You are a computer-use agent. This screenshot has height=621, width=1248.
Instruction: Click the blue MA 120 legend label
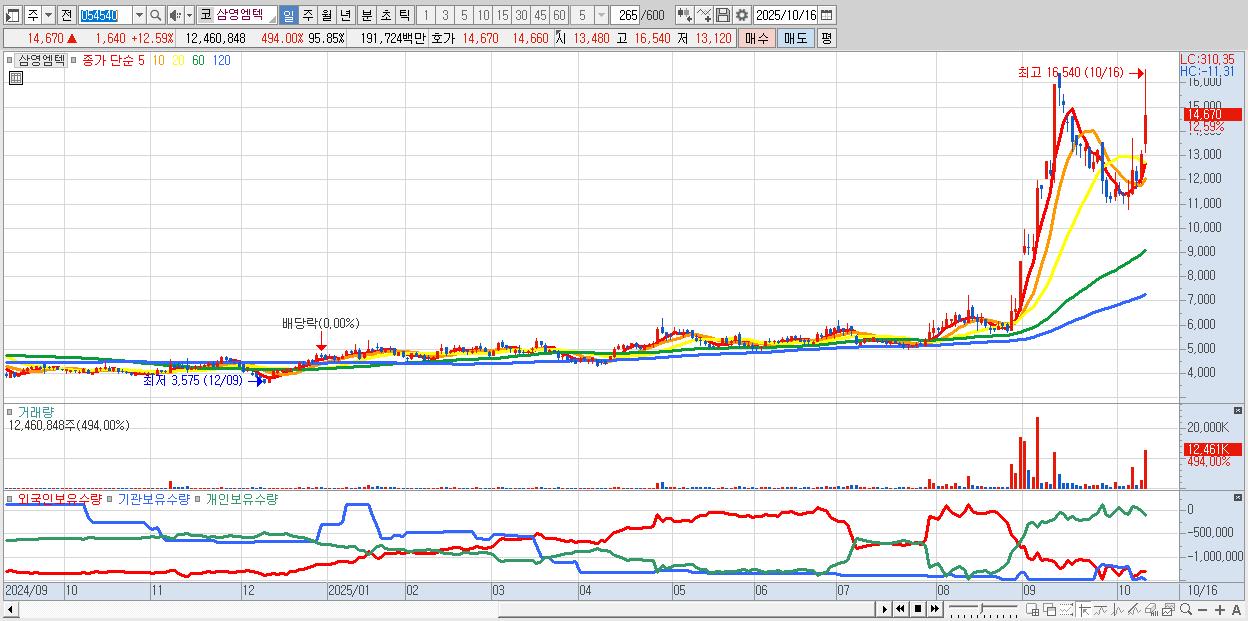222,60
